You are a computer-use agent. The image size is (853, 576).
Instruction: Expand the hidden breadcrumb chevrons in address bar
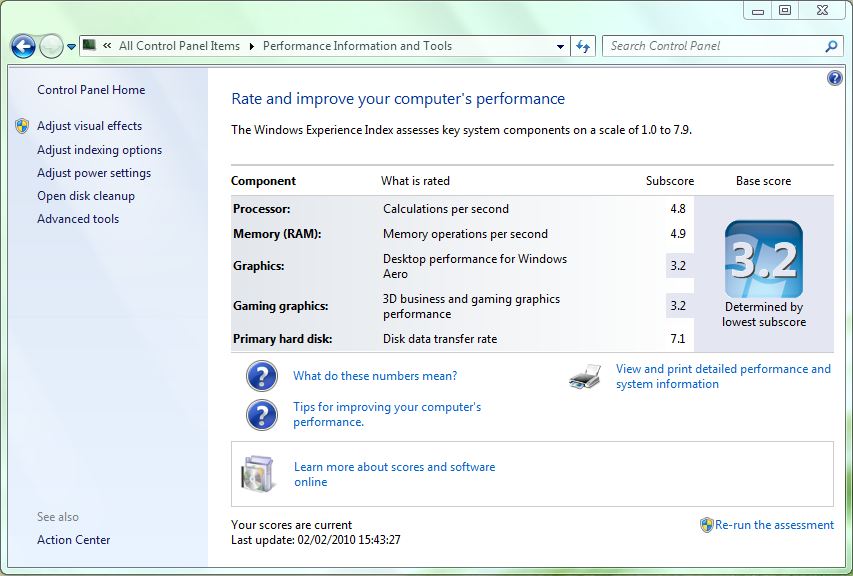click(107, 46)
